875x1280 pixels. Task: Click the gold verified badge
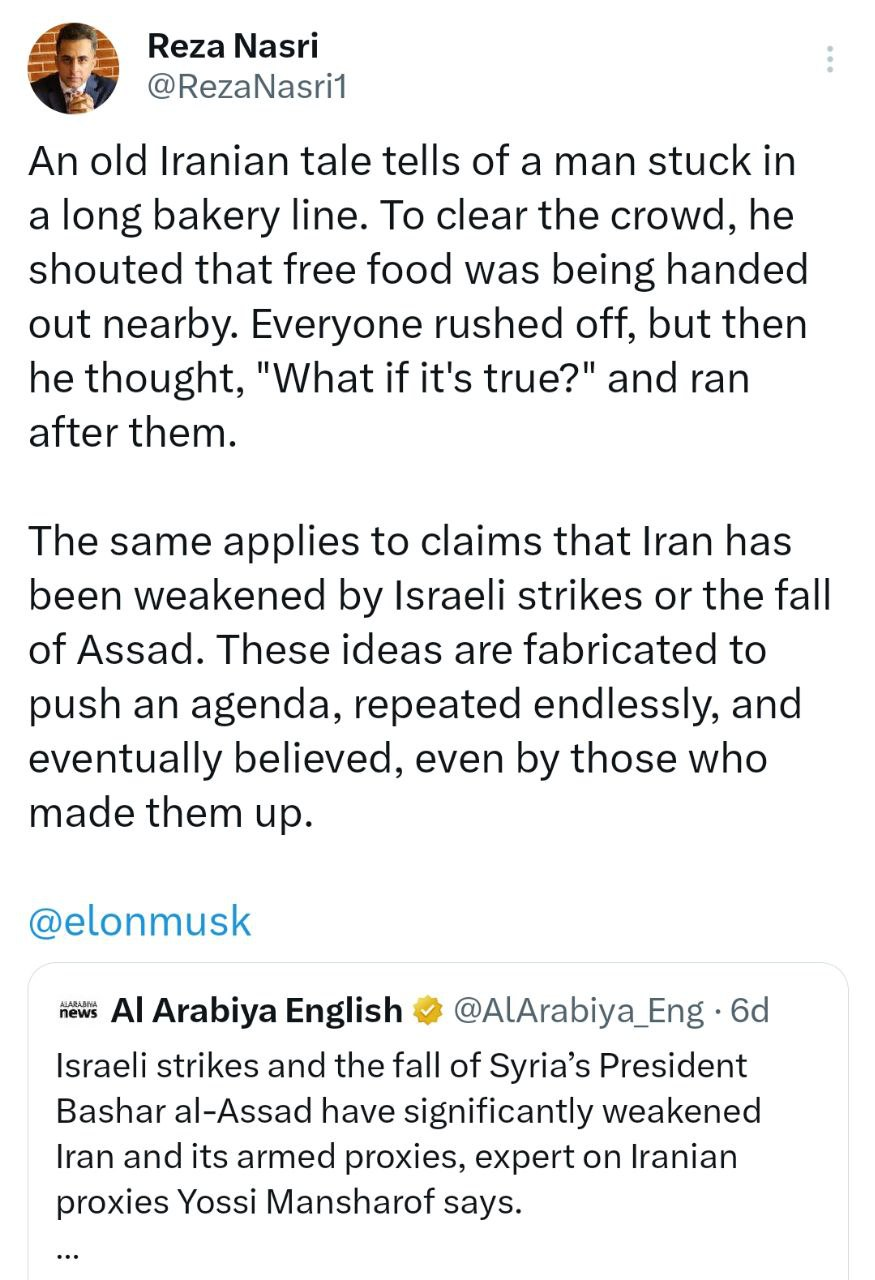coord(428,1011)
